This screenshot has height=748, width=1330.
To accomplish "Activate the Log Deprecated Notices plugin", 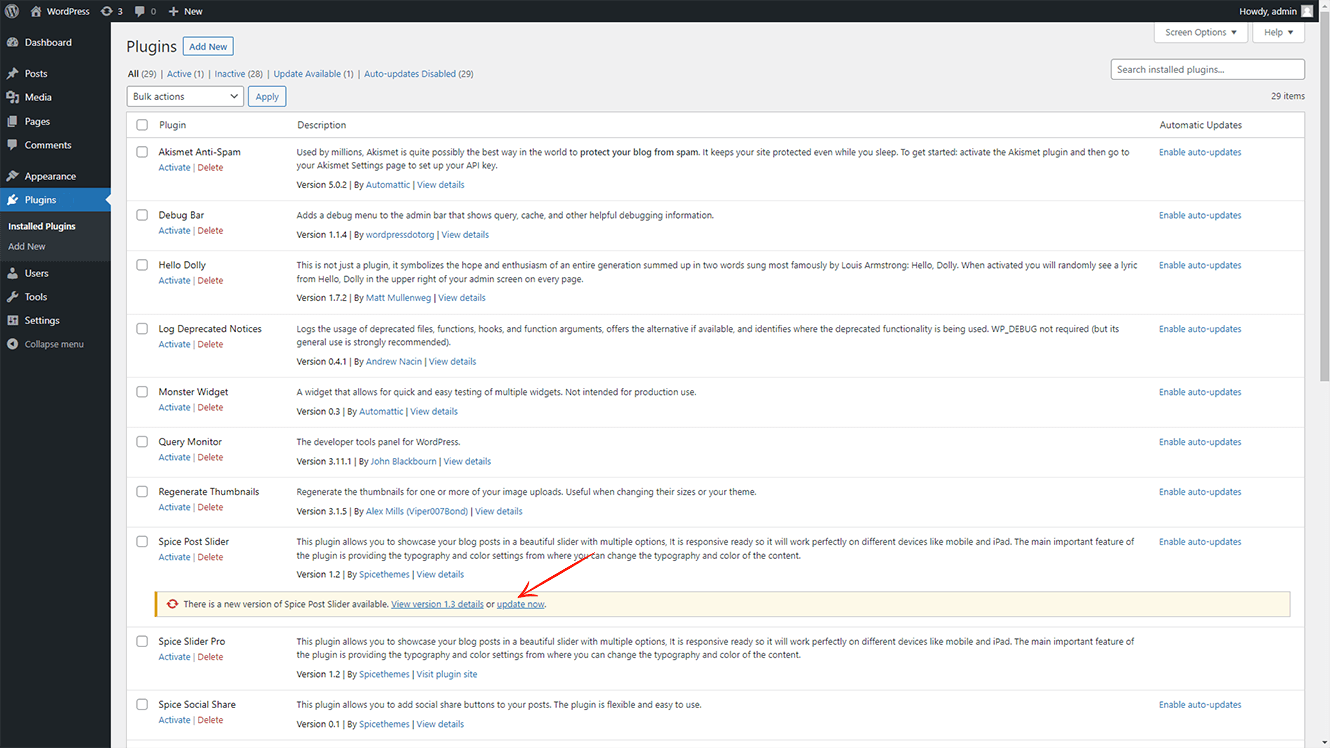I will coord(174,344).
